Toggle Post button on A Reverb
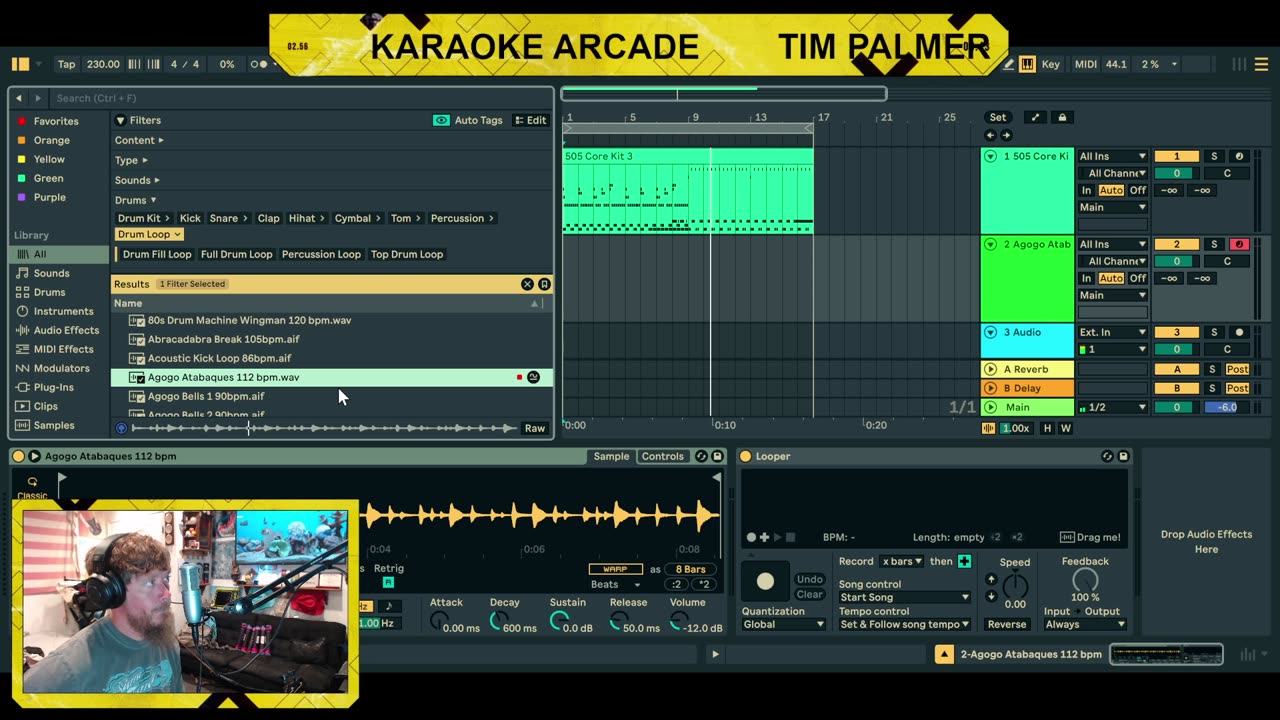 [x=1237, y=369]
